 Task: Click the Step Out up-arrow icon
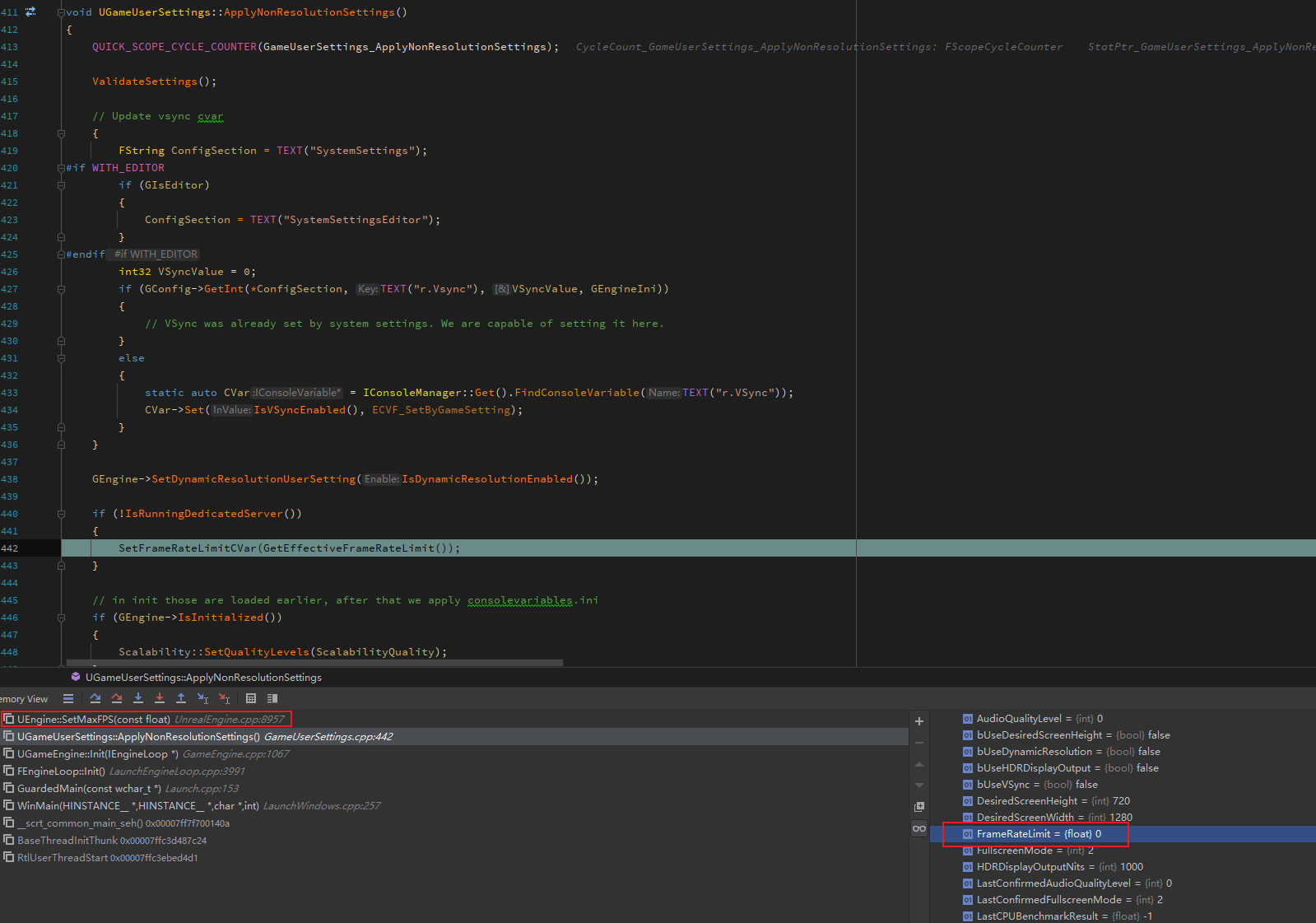pos(181,698)
